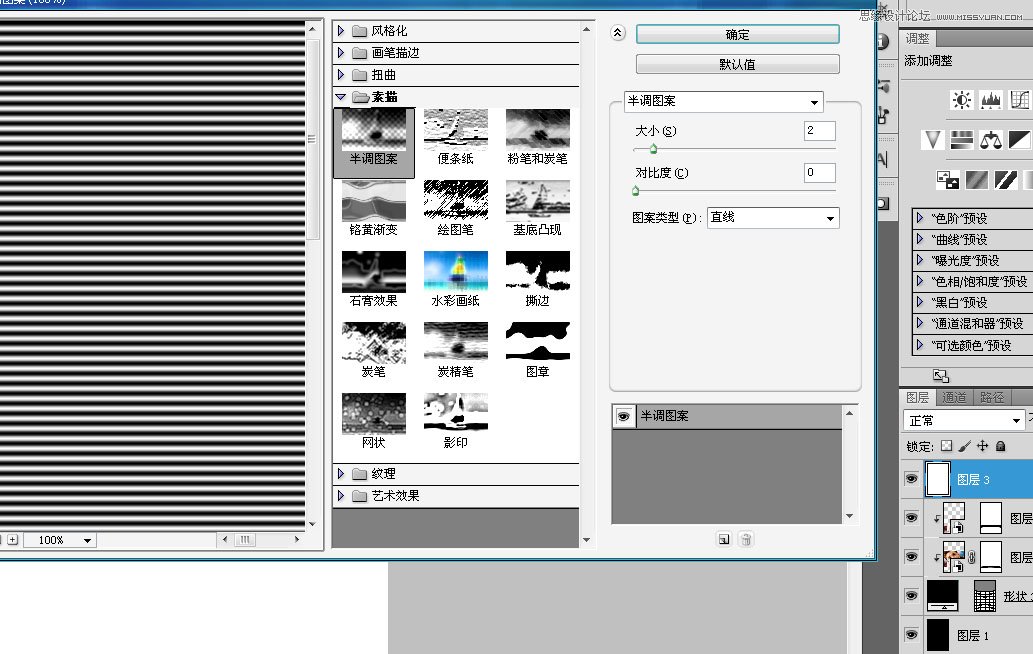Hide the 图层 1 layer
The height and width of the screenshot is (654, 1033).
(x=911, y=635)
